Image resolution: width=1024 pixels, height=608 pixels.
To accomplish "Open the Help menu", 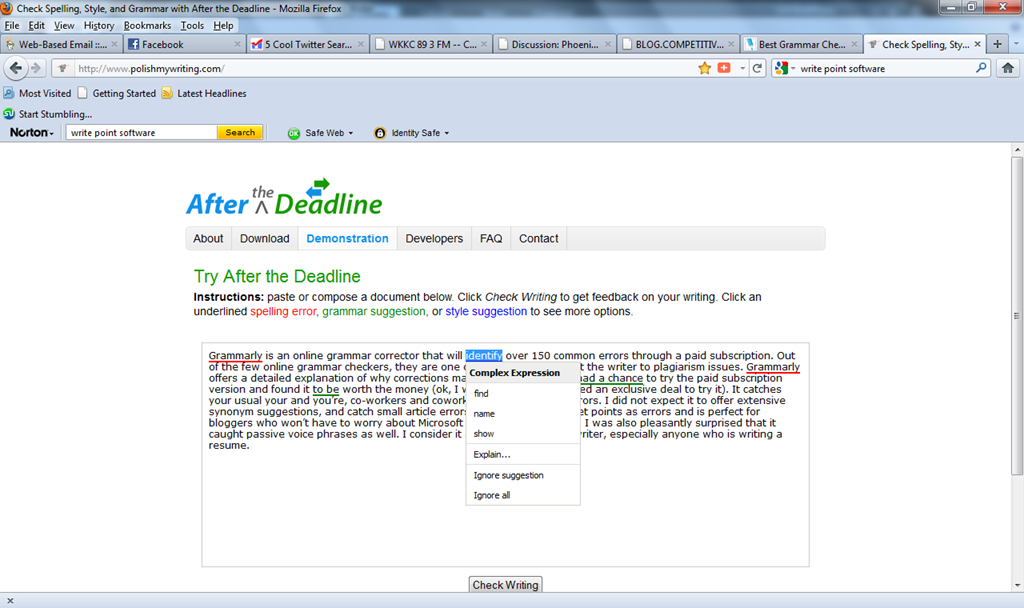I will click(x=223, y=25).
